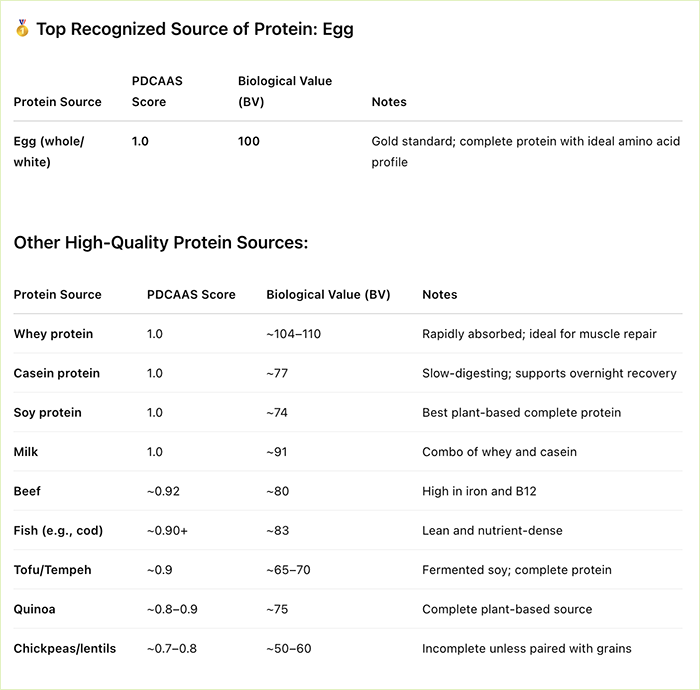Click the 'Rapidly absorbed; ideal for muscle repair' note
700x690 pixels.
[539, 334]
